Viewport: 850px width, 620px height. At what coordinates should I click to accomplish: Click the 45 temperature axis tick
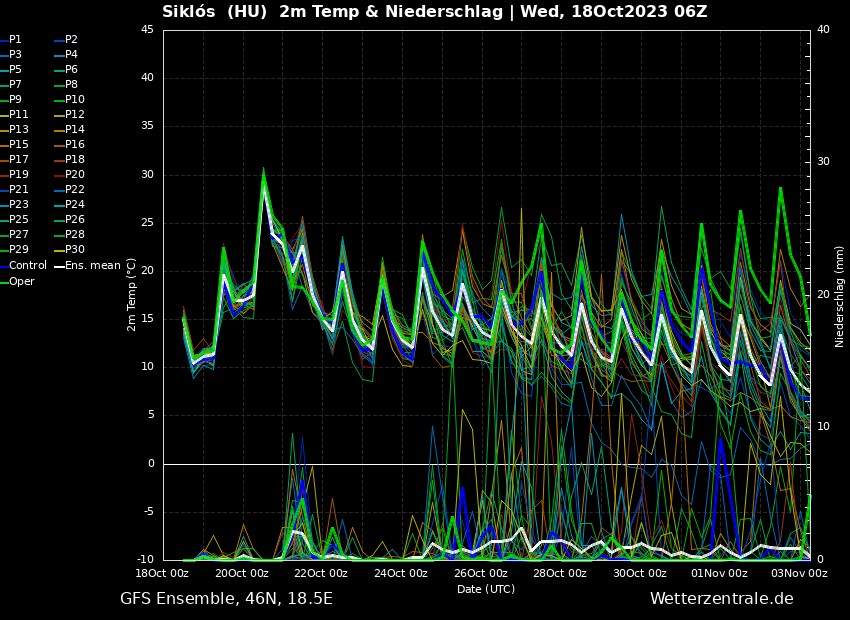(x=147, y=30)
